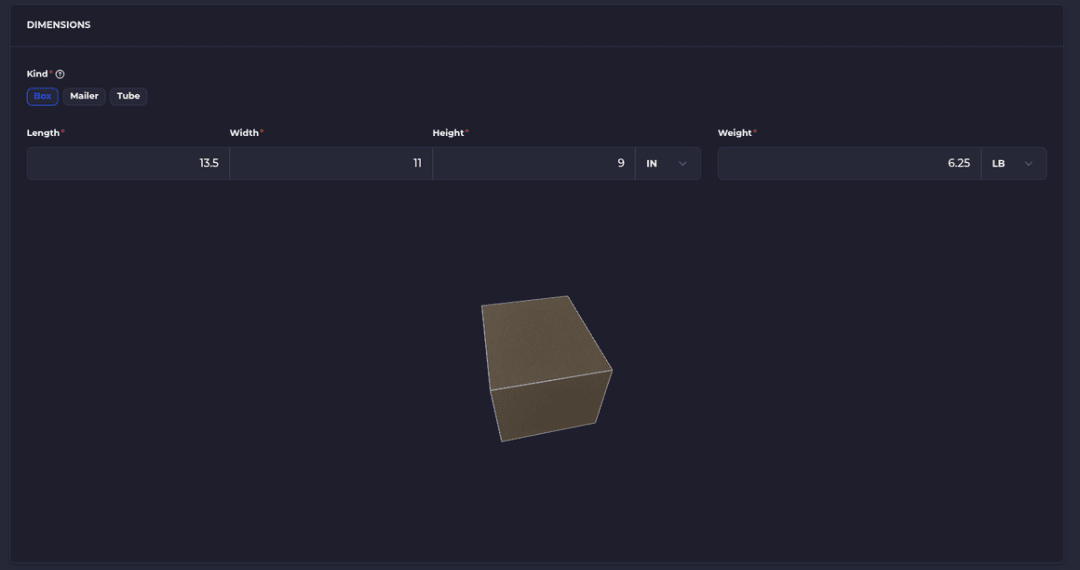Click the Weight label

735,133
